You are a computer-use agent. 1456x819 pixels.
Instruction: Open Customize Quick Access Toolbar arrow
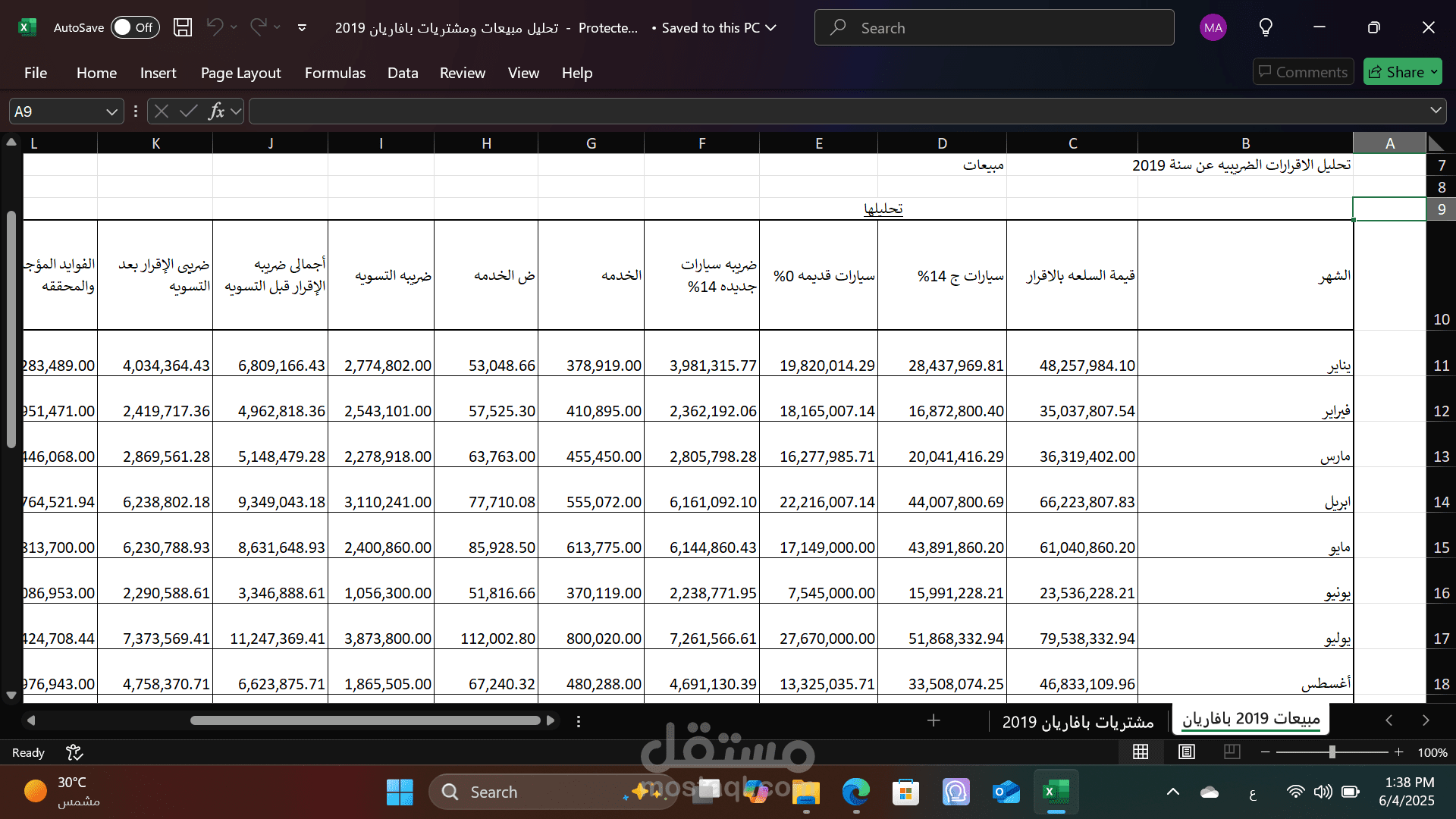point(302,27)
